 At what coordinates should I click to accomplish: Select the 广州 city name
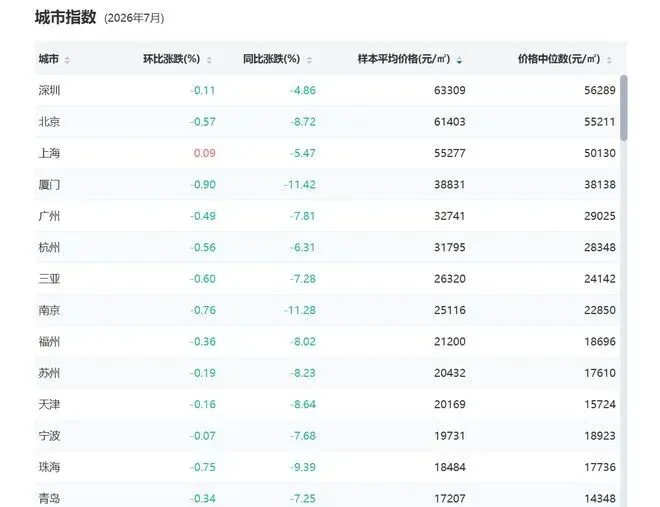pyautogui.click(x=49, y=216)
